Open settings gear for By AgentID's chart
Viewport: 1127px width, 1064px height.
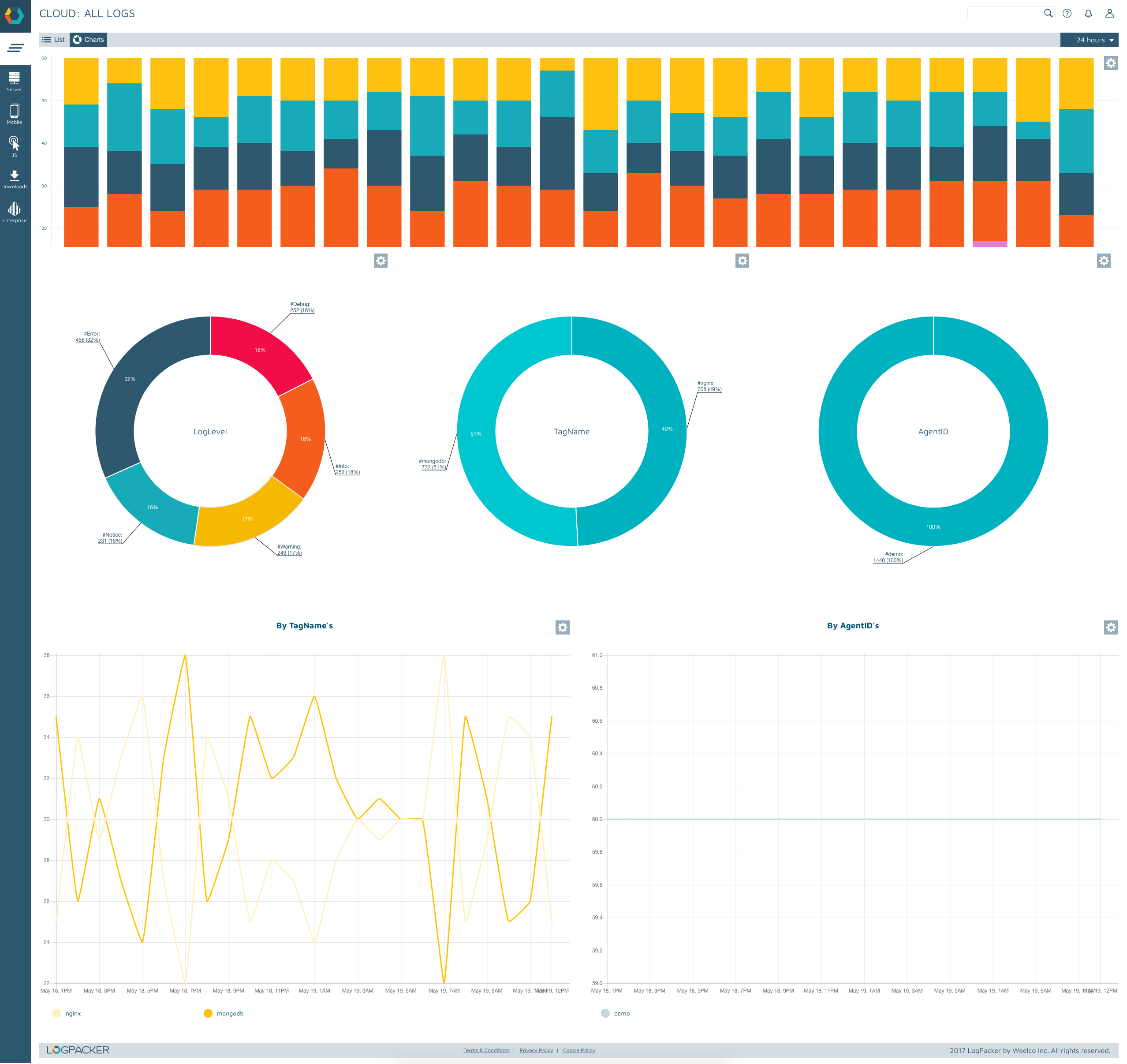click(x=1111, y=627)
